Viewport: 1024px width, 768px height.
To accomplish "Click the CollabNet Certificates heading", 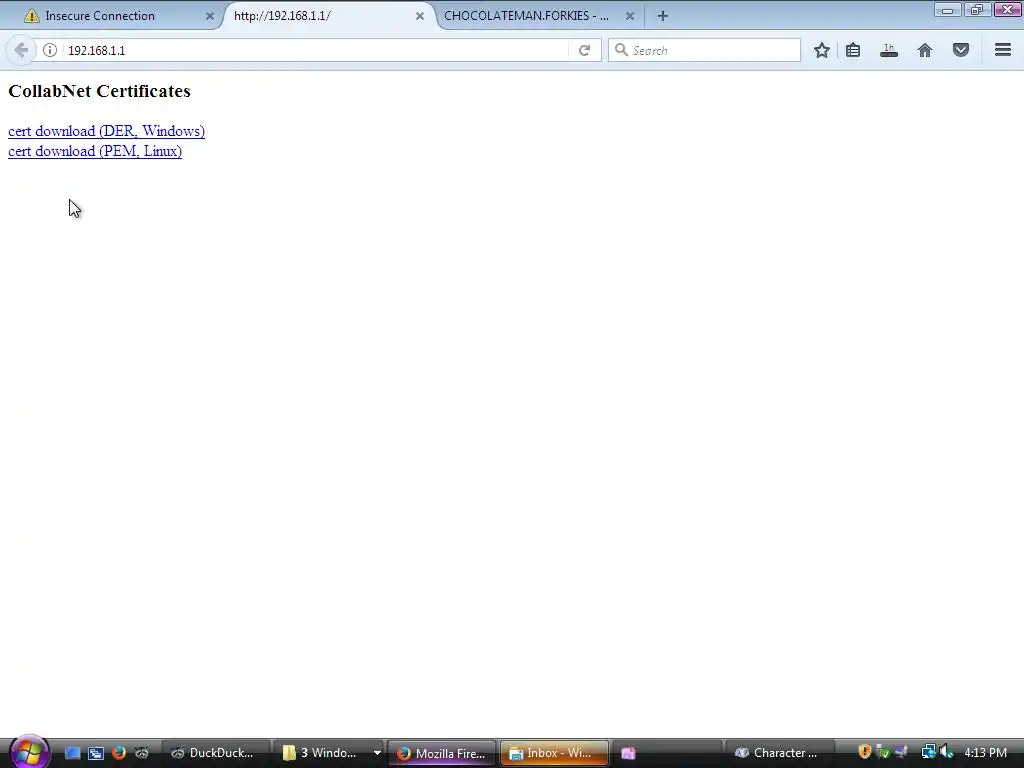I will point(99,91).
